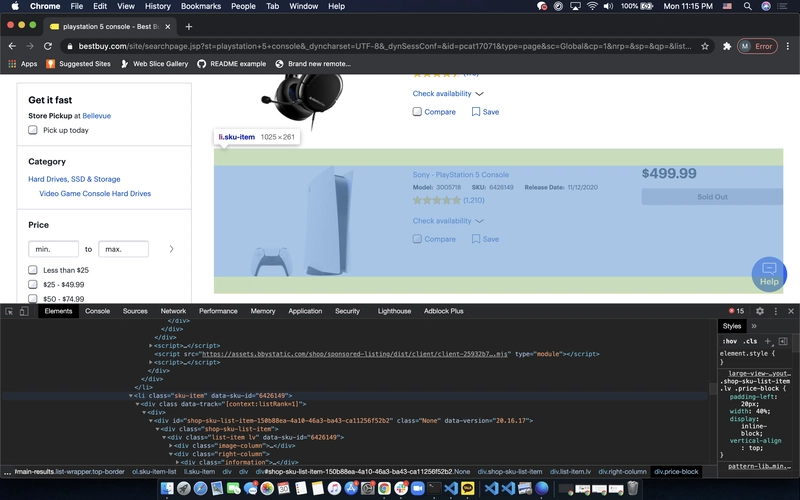Viewport: 800px width, 500px height.
Task: Switch to Network tab in DevTools
Action: coord(173,311)
